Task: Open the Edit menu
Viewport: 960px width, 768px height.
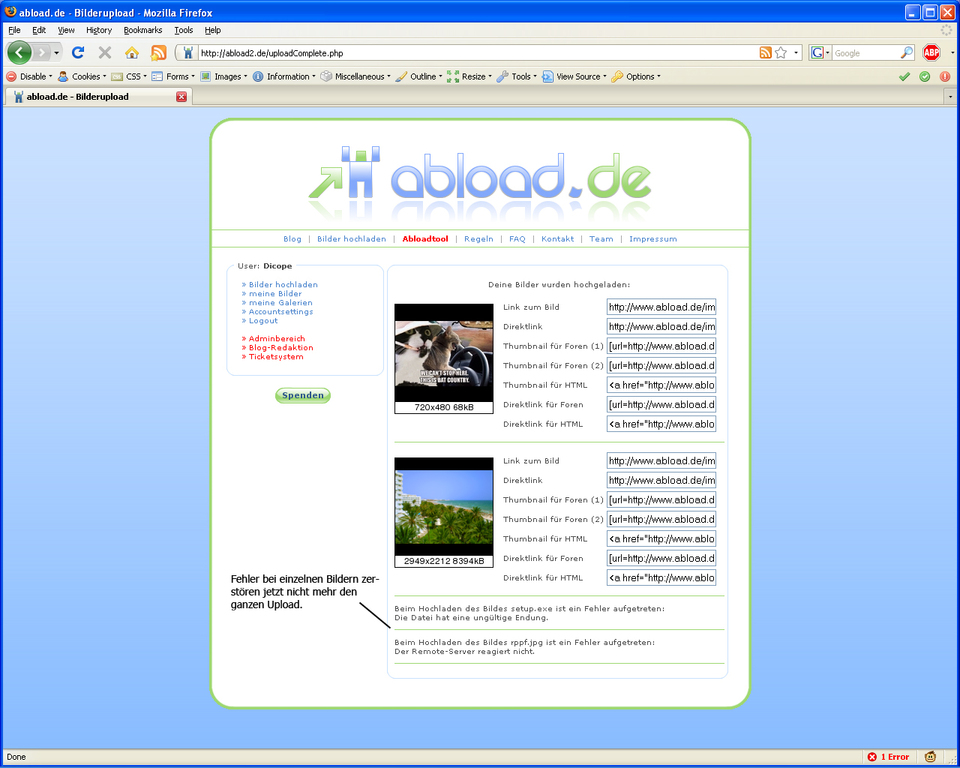Action: click(x=39, y=30)
